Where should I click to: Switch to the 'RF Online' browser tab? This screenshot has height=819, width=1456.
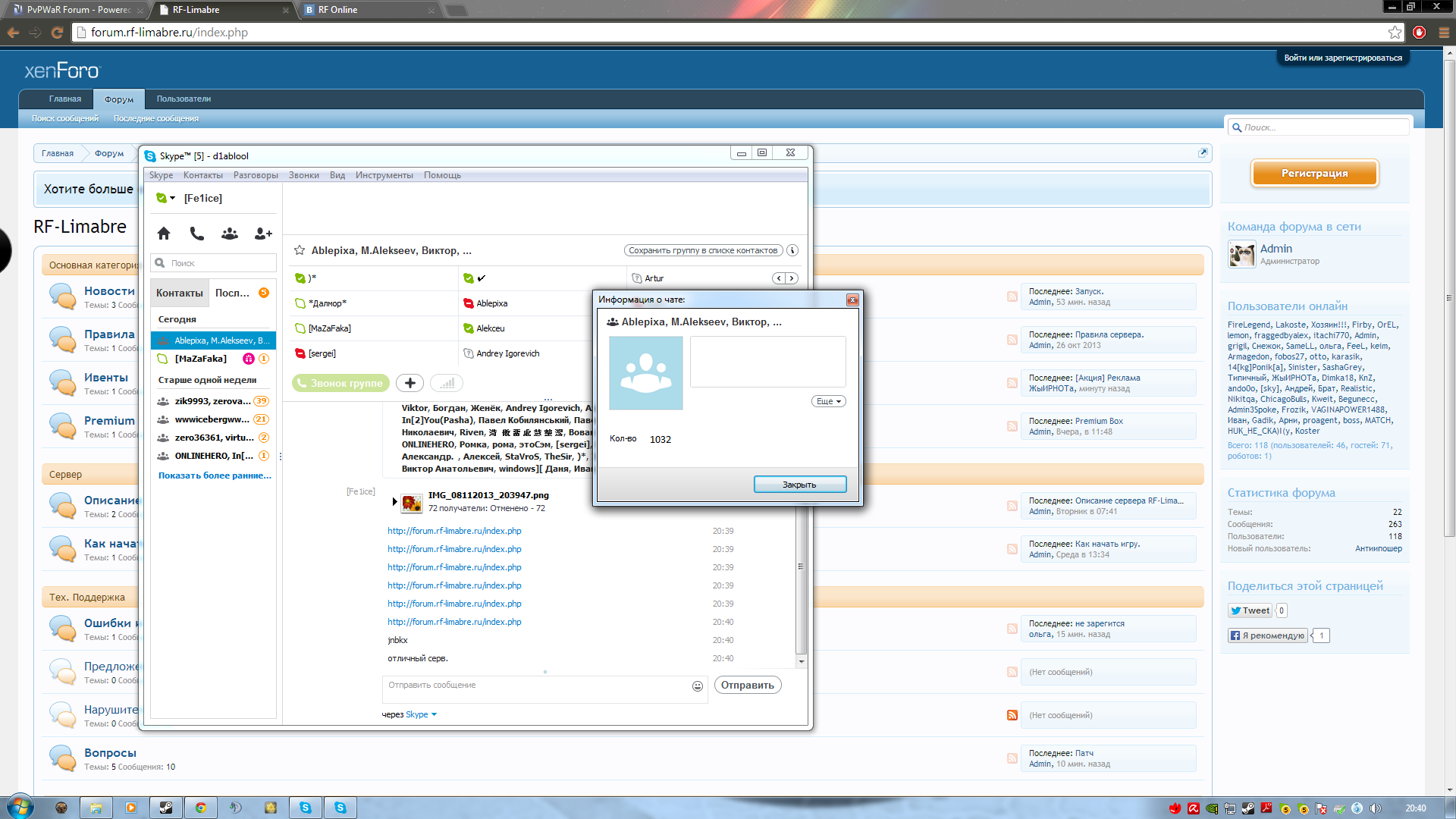(x=369, y=10)
